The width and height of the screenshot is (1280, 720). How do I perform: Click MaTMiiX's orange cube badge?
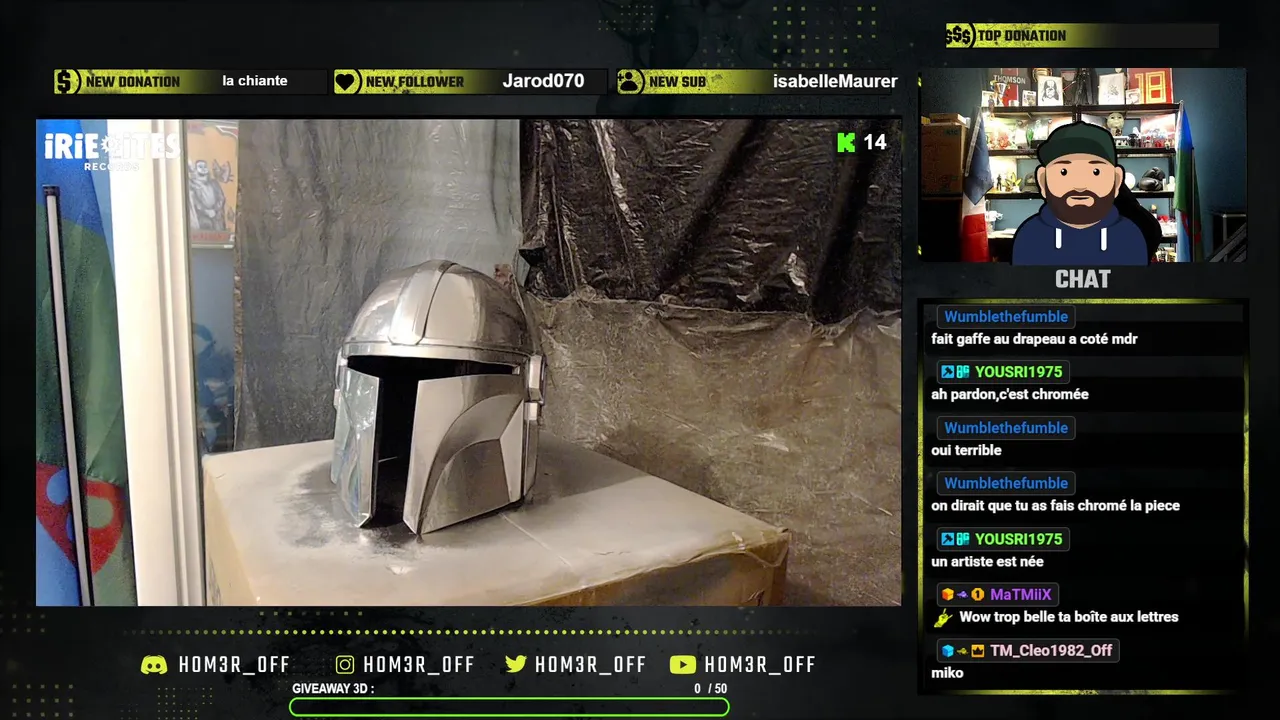coord(947,594)
